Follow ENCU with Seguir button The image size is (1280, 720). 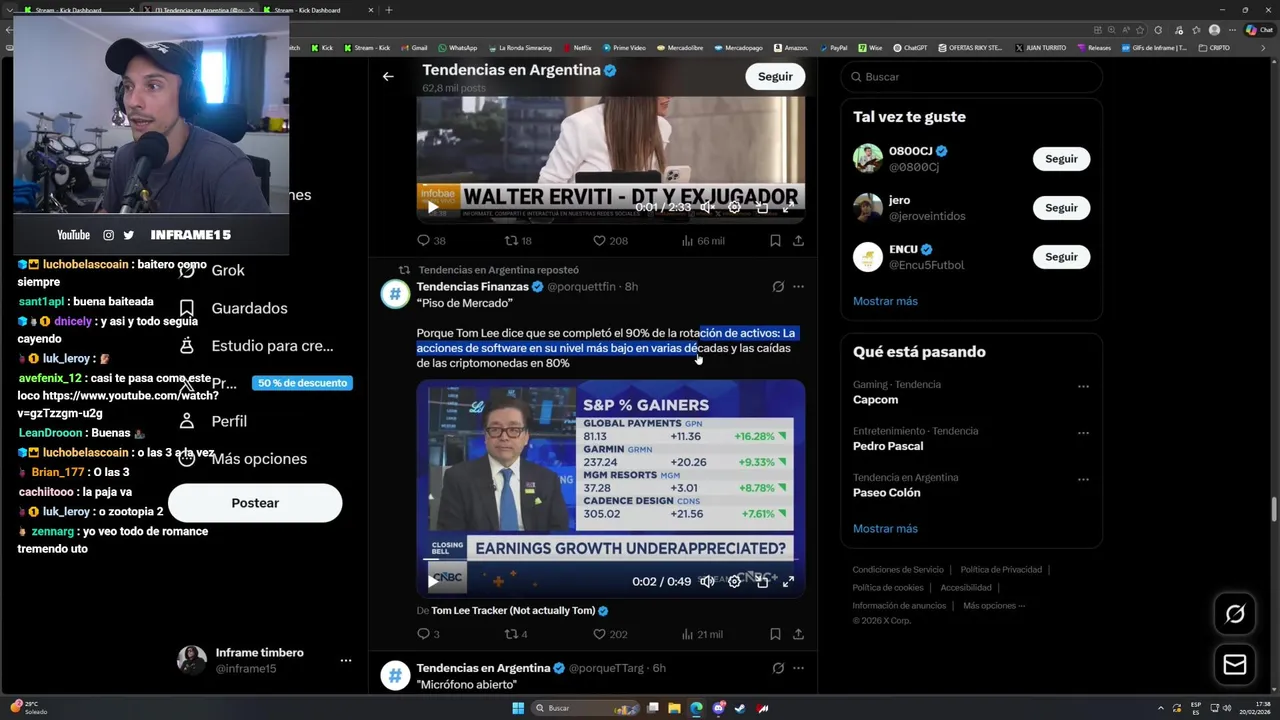tap(1061, 257)
